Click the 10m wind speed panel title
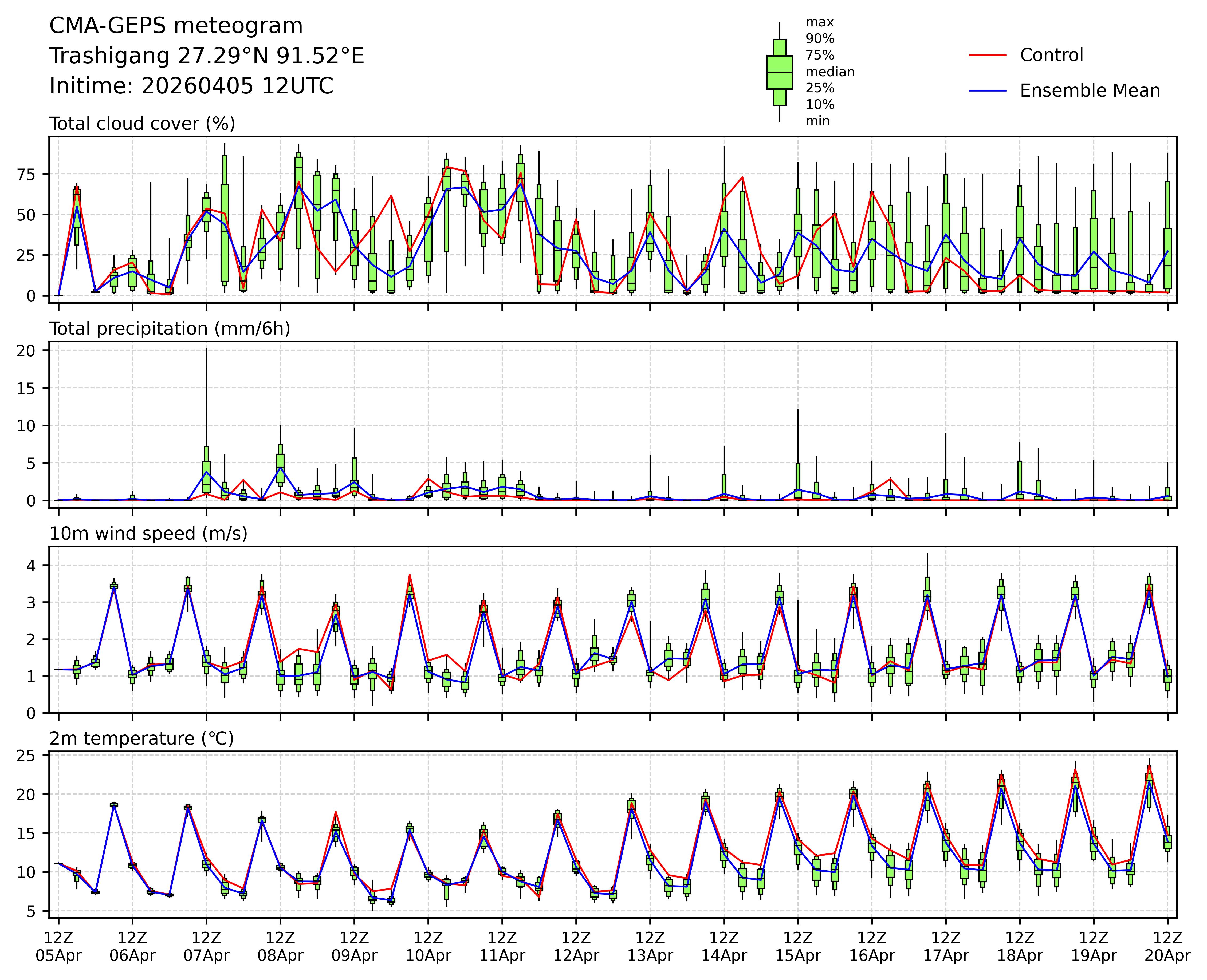Viewport: 1207px width, 980px height. click(148, 534)
